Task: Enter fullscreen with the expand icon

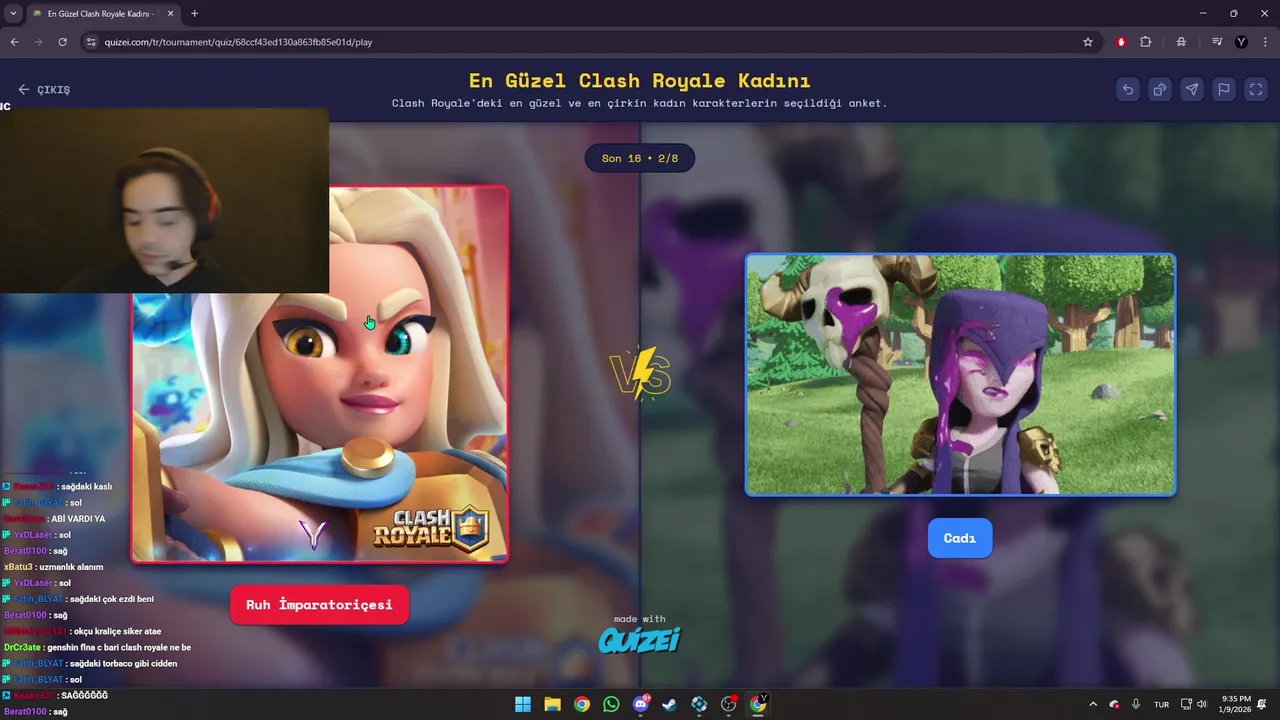Action: [1256, 89]
